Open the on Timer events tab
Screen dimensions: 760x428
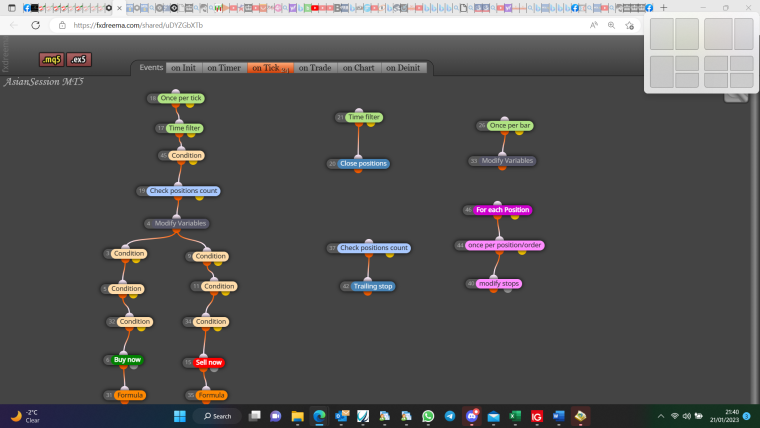224,68
